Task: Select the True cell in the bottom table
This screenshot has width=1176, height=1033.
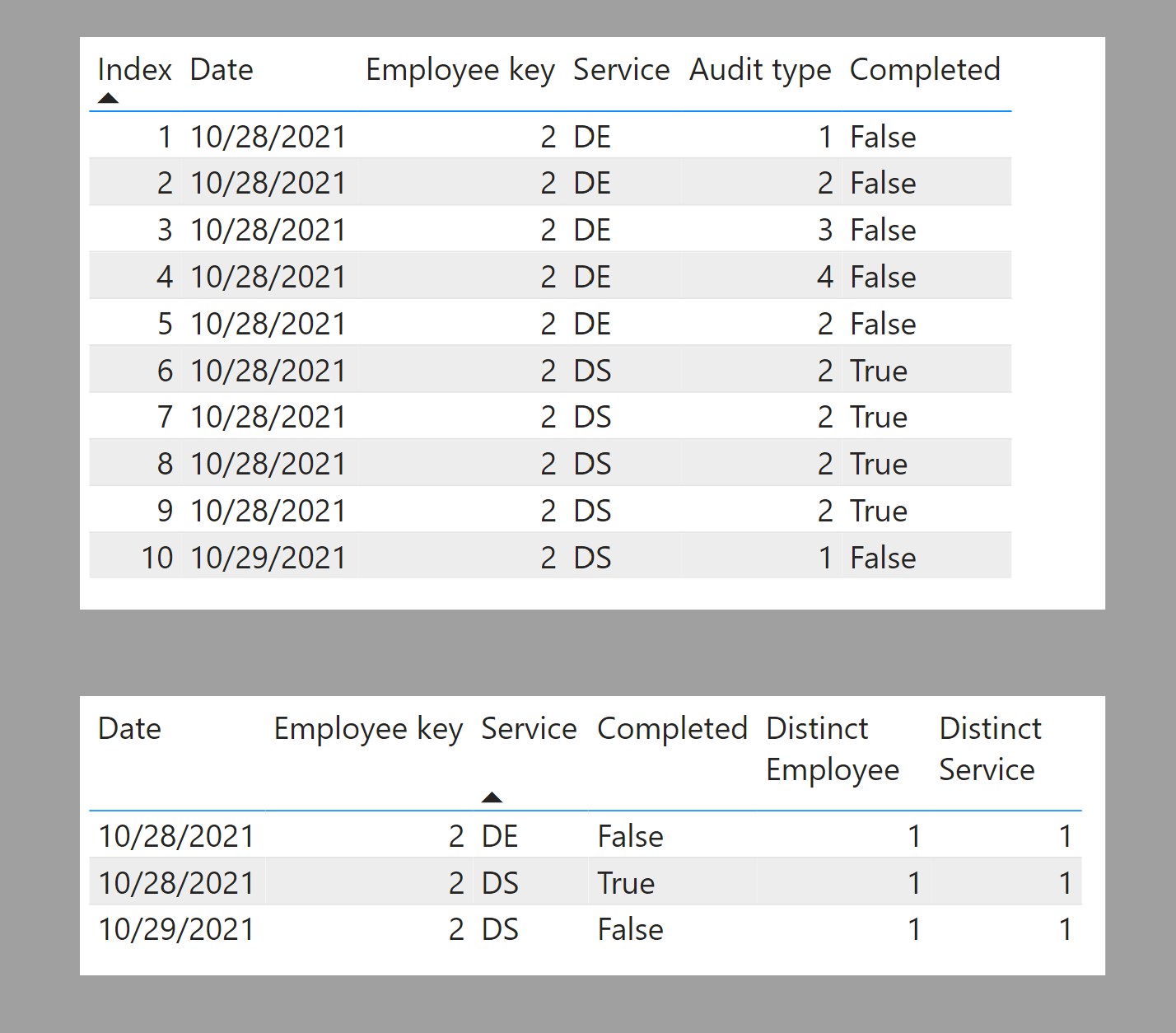Action: tap(626, 883)
